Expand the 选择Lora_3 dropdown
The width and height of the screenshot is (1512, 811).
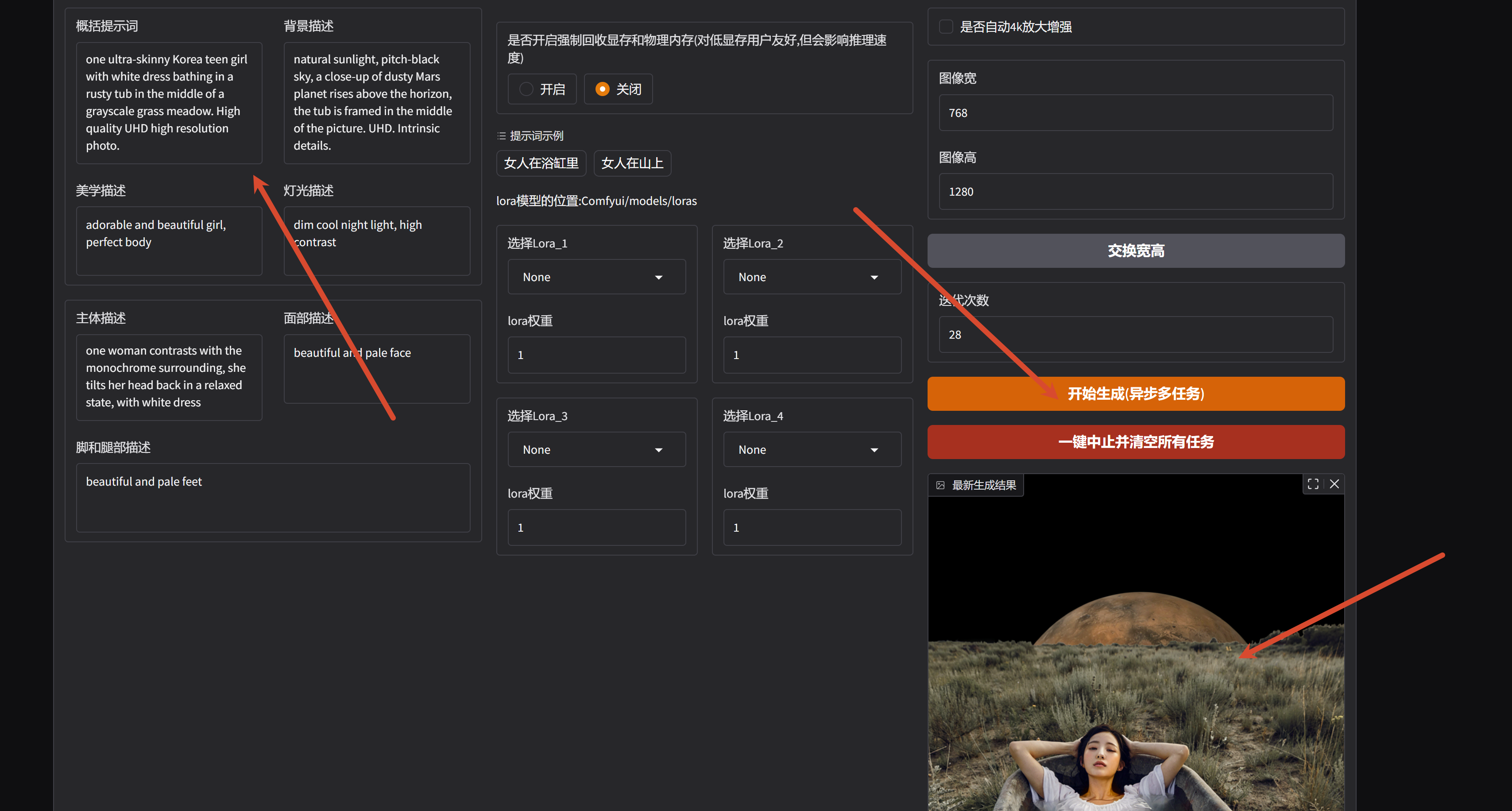596,449
